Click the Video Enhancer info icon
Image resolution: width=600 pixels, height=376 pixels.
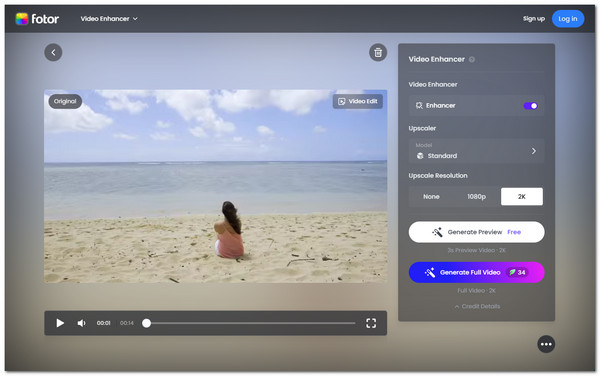(472, 59)
